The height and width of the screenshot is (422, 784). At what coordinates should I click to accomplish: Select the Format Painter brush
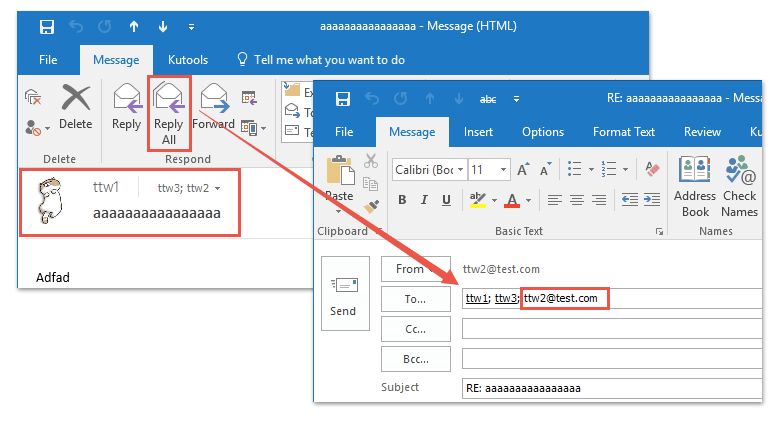[371, 204]
